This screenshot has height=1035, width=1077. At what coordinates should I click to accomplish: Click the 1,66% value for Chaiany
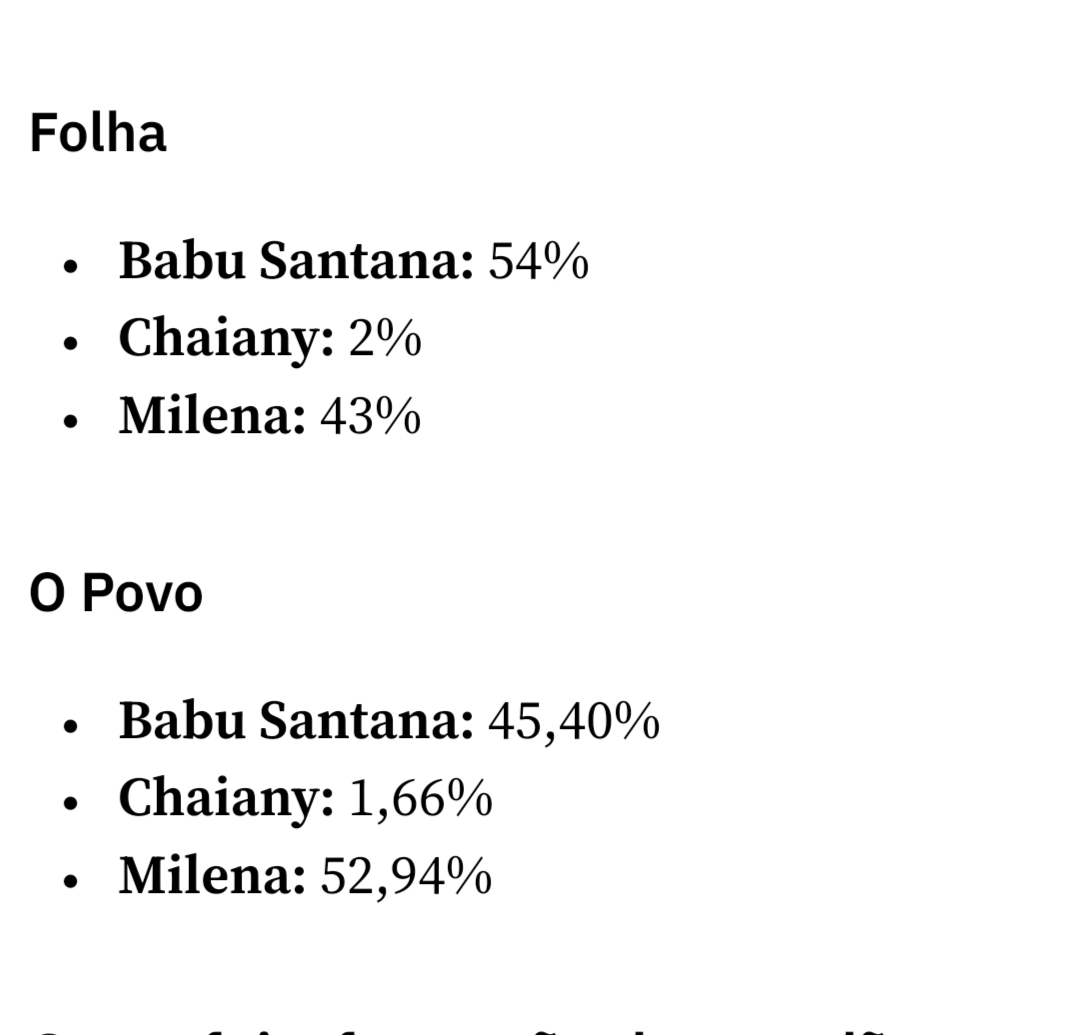[x=420, y=799]
